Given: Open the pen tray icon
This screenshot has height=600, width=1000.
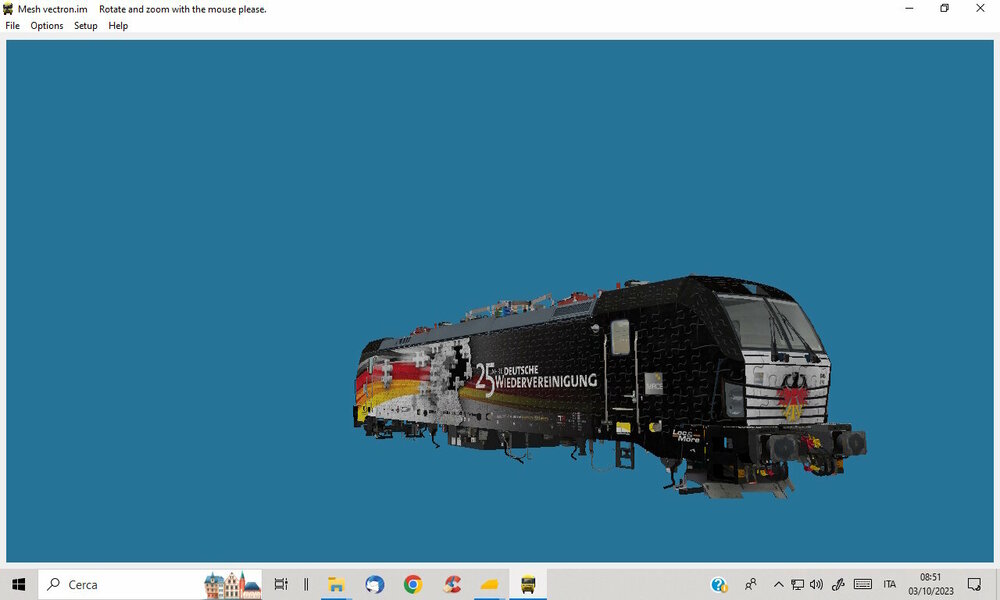Looking at the screenshot, I should click(838, 584).
